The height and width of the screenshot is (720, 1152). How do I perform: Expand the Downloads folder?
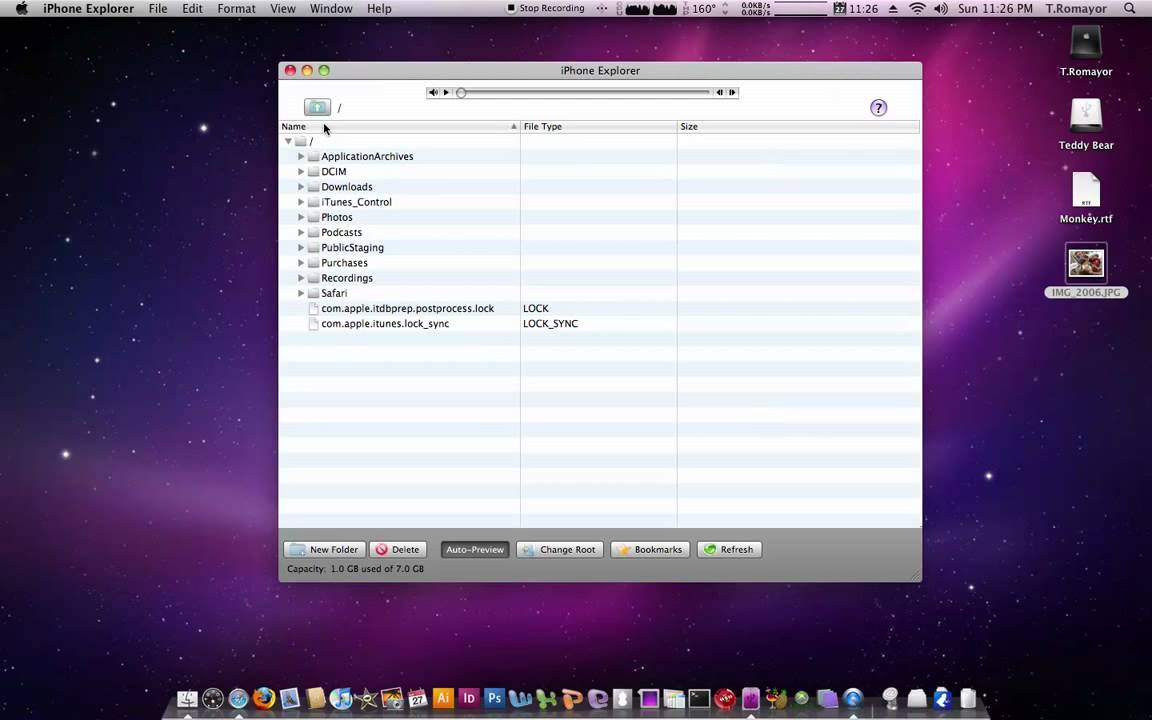click(300, 187)
